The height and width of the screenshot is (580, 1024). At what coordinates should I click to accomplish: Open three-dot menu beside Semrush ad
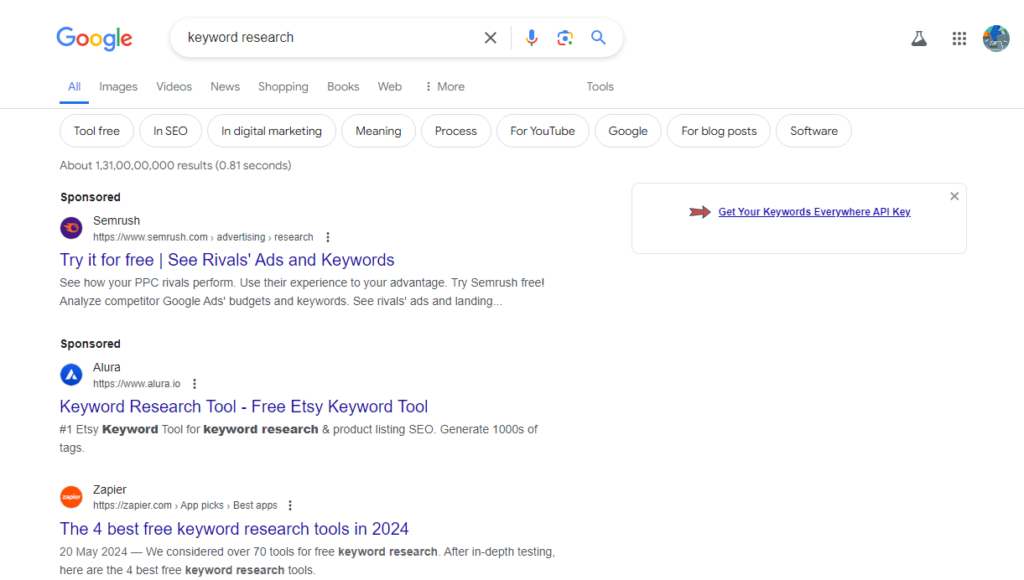[x=328, y=238]
